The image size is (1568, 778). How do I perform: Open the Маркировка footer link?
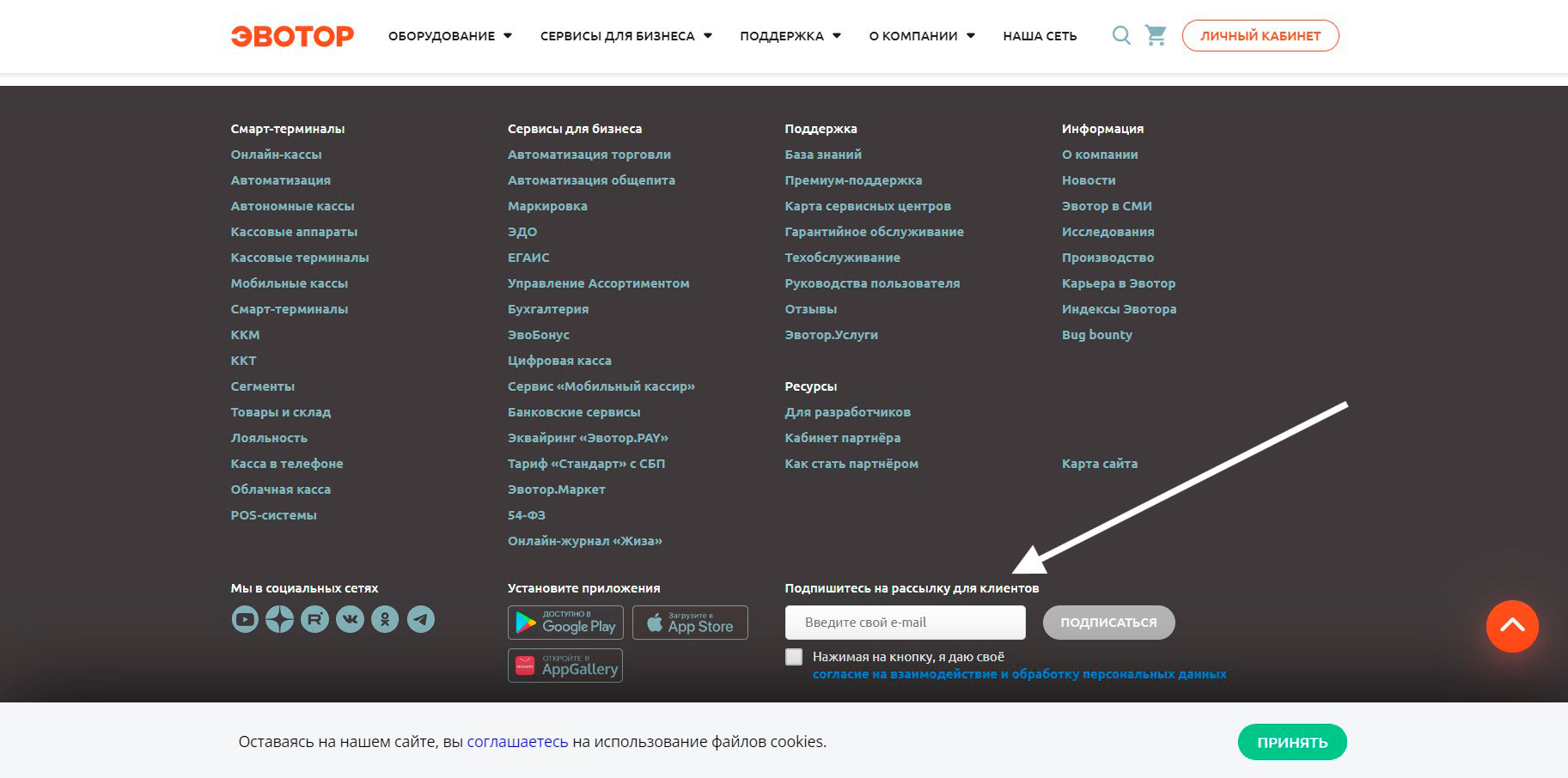coord(547,206)
